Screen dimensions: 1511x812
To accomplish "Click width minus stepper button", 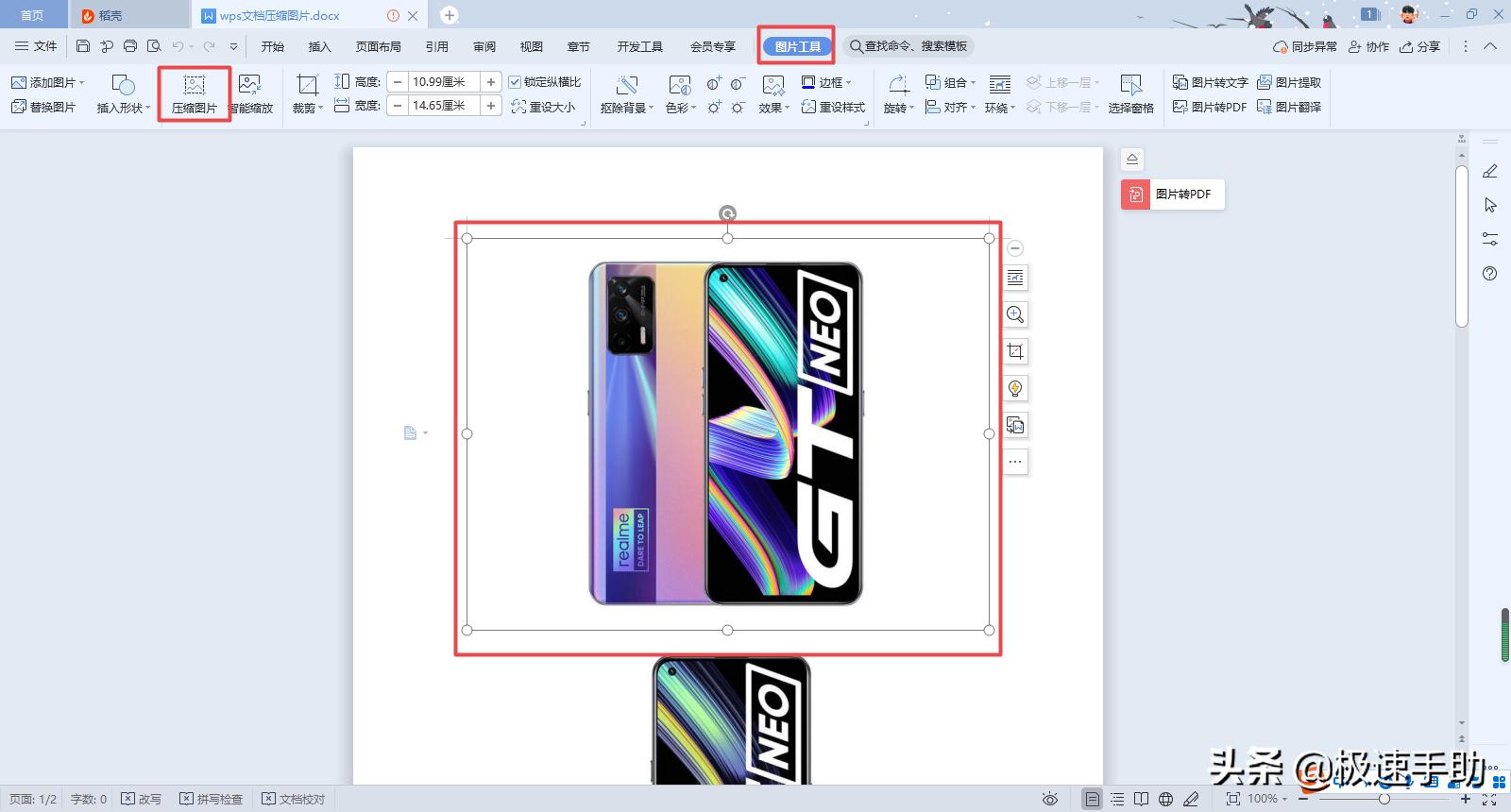I will pos(398,106).
